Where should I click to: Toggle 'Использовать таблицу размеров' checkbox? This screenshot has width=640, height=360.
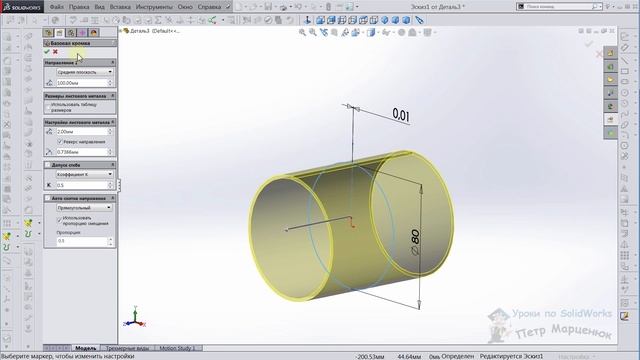click(48, 107)
